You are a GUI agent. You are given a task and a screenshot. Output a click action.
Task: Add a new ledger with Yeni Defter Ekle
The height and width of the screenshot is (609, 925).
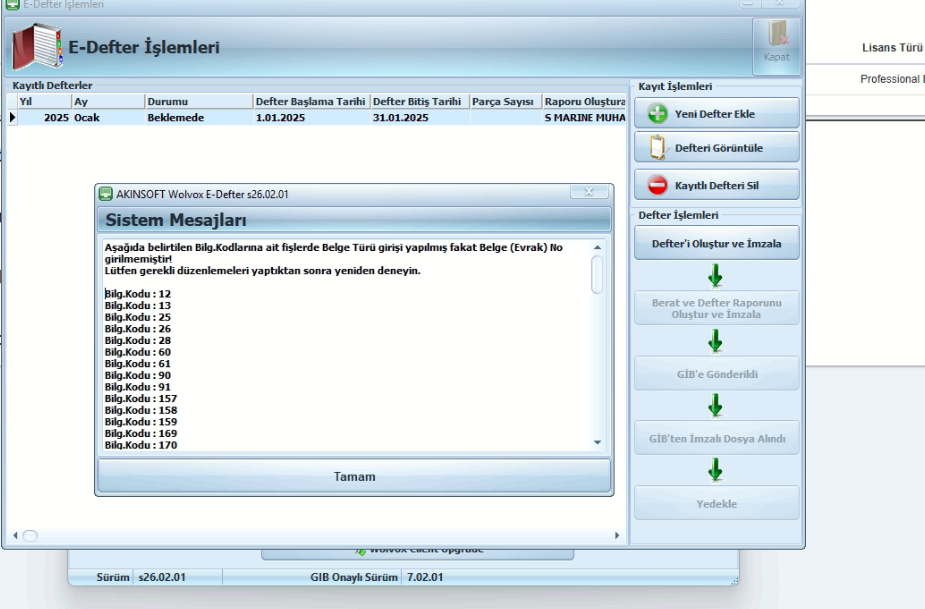click(717, 113)
